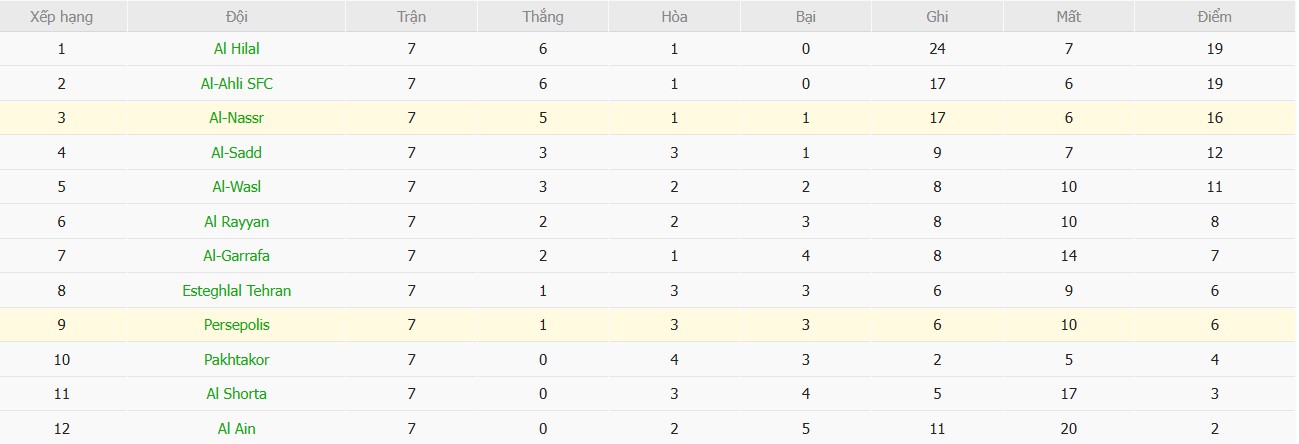This screenshot has width=1299, height=444.
Task: Click the Al-Nassr team name
Action: [237, 118]
